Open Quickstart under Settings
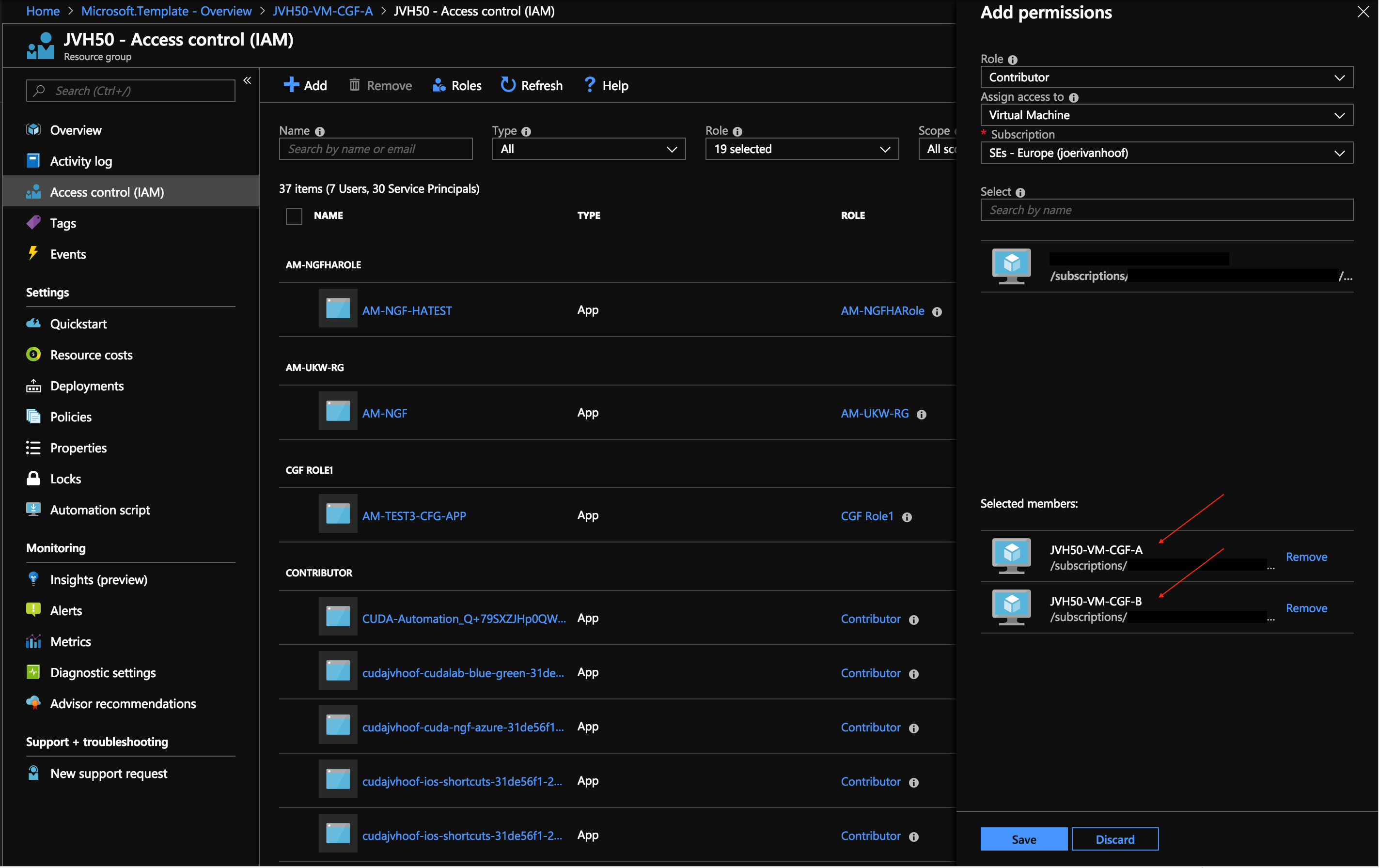Viewport: 1379px width, 868px height. click(x=78, y=324)
